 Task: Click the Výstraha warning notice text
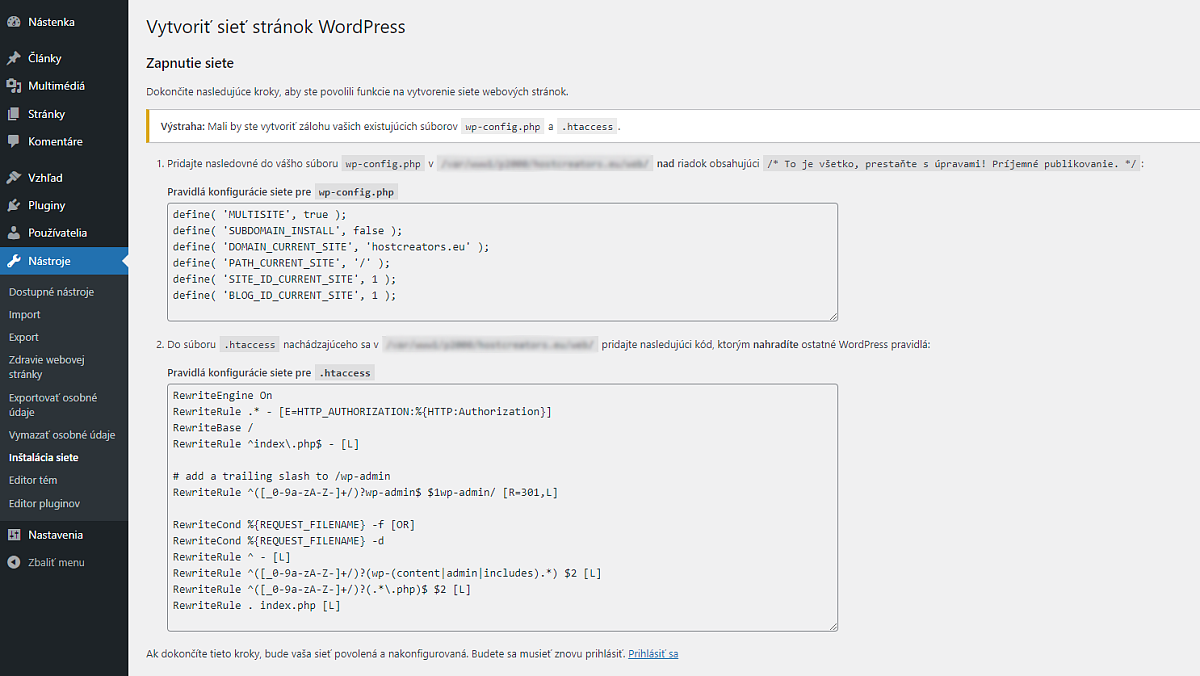click(x=391, y=127)
